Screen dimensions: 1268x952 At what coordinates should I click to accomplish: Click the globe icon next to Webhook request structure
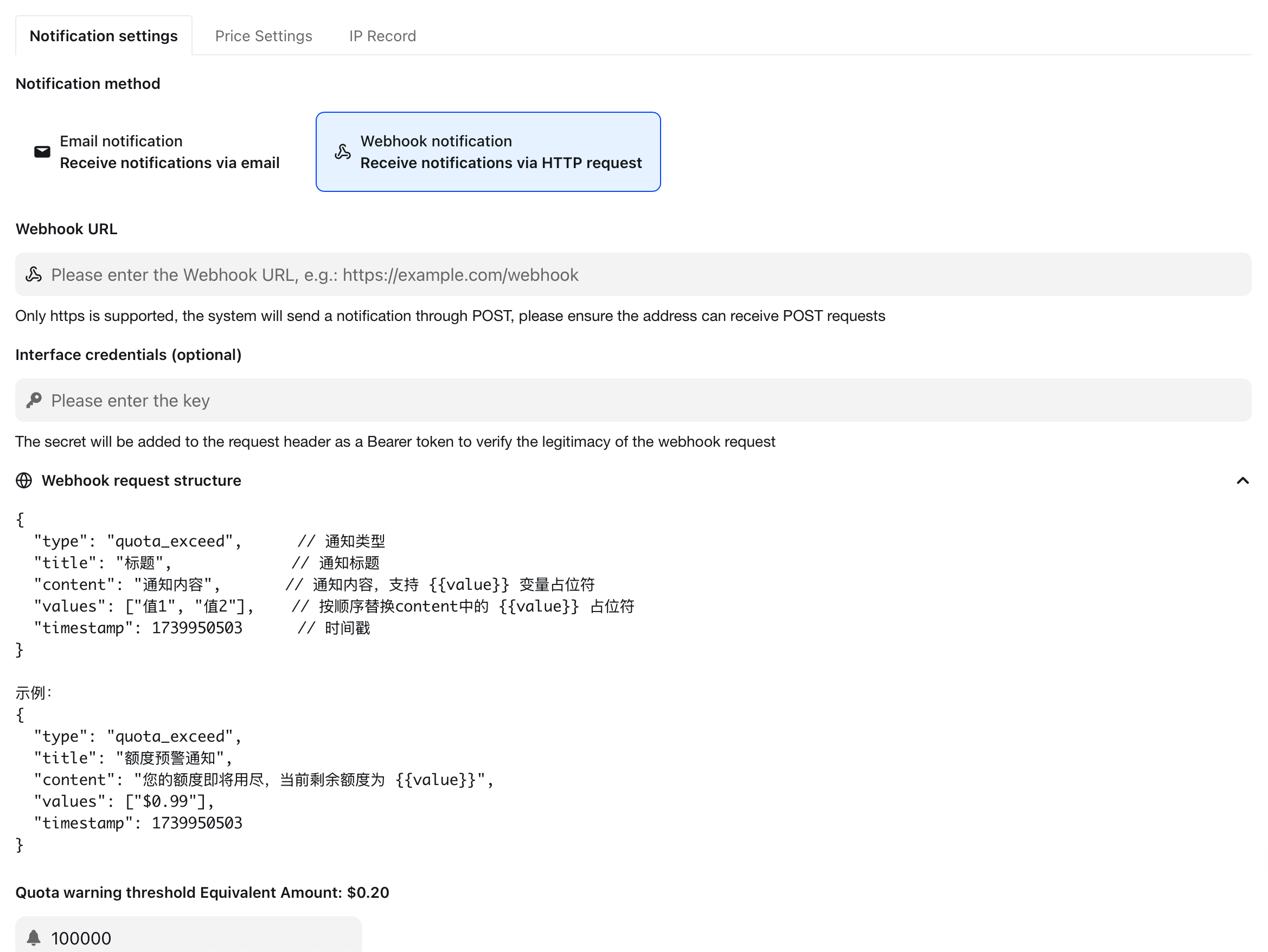coord(23,480)
